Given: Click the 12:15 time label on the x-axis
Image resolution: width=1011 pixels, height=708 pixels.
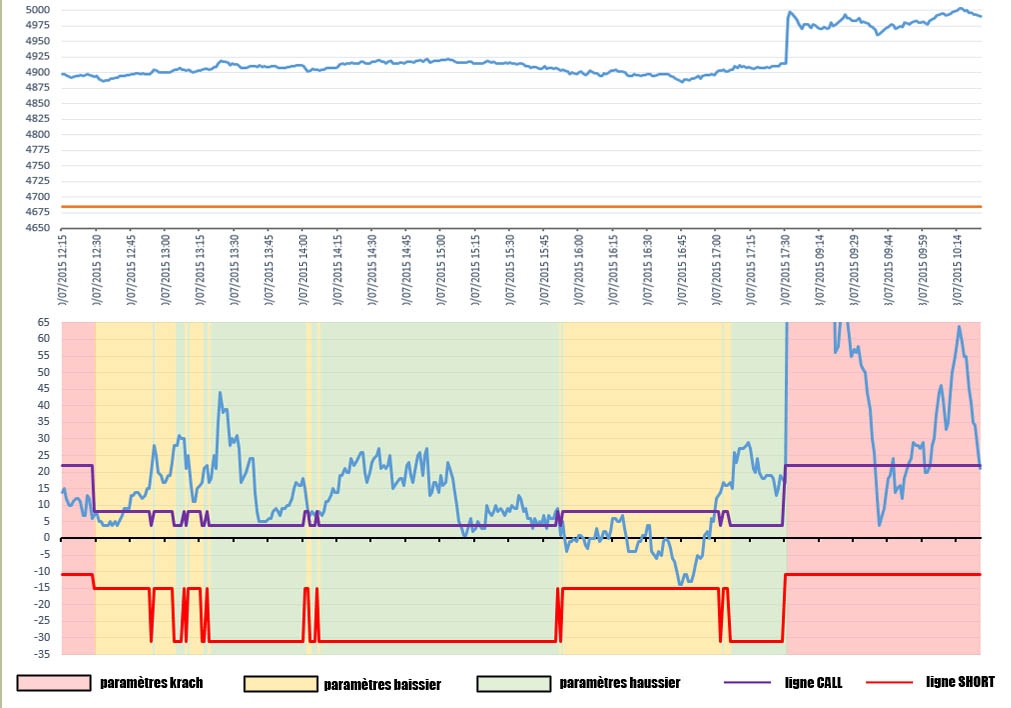Looking at the screenshot, I should [x=62, y=270].
